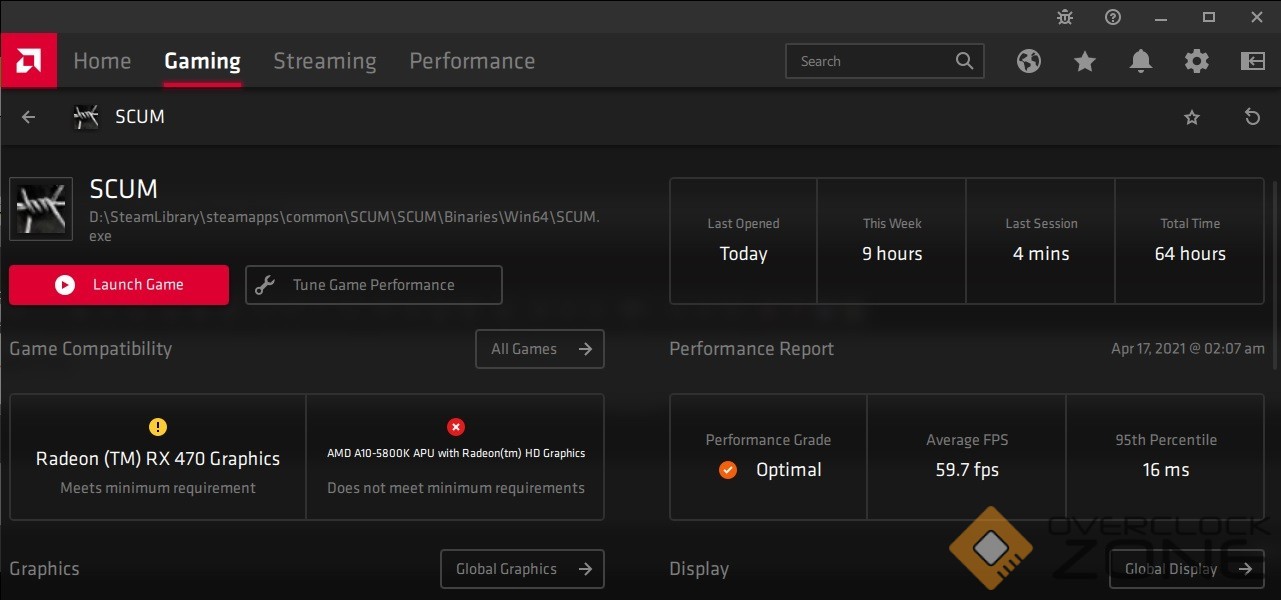Viewport: 1281px width, 600px height.
Task: Open All Games compatibility list
Action: [540, 349]
